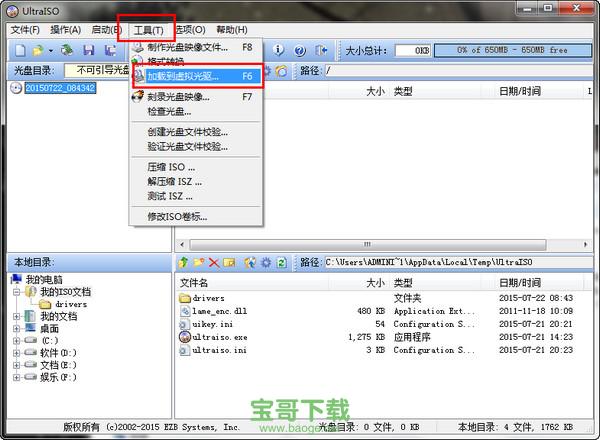Click the Save floppy disk icon

tap(89, 50)
